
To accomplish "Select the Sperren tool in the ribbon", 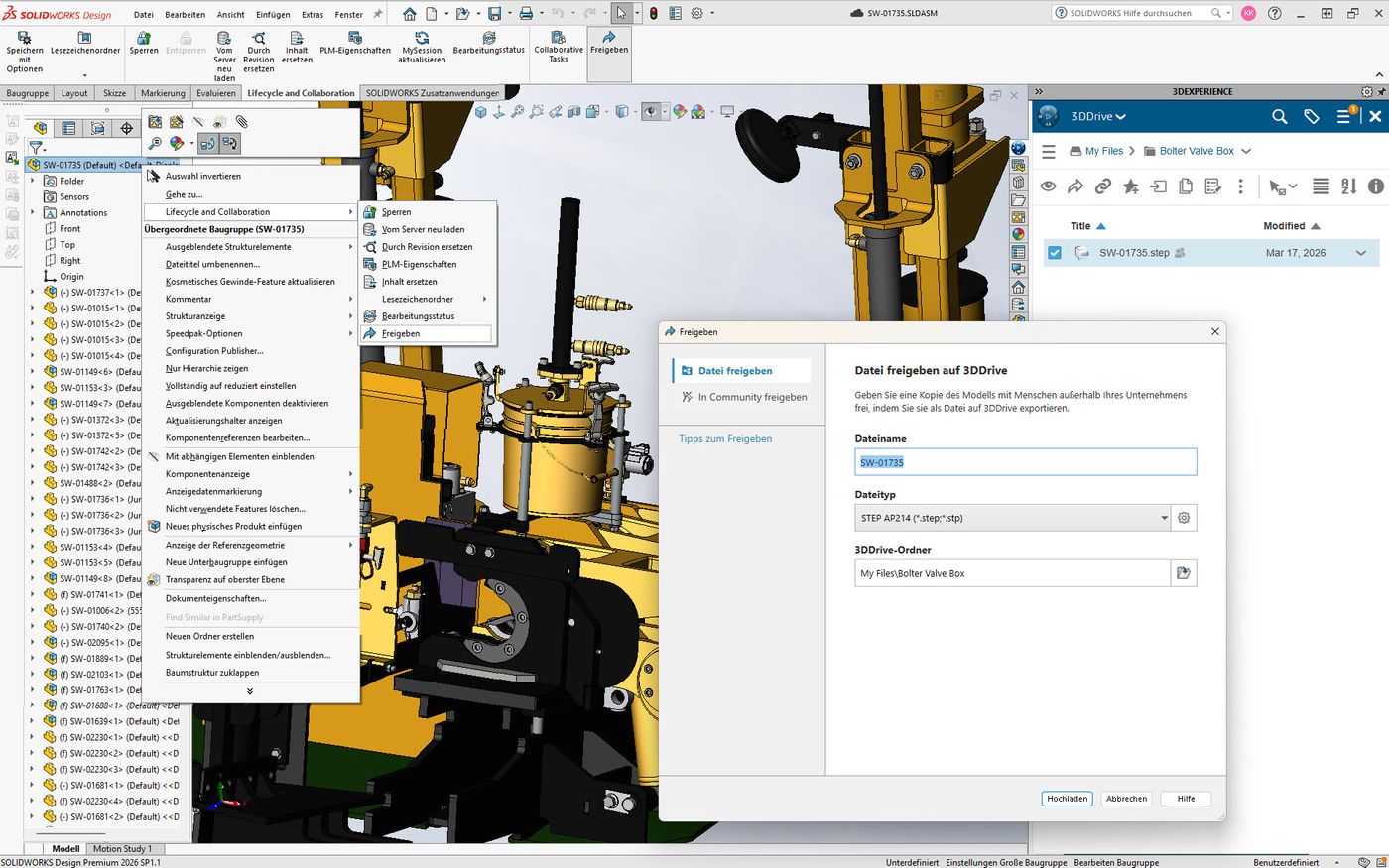I will [144, 46].
